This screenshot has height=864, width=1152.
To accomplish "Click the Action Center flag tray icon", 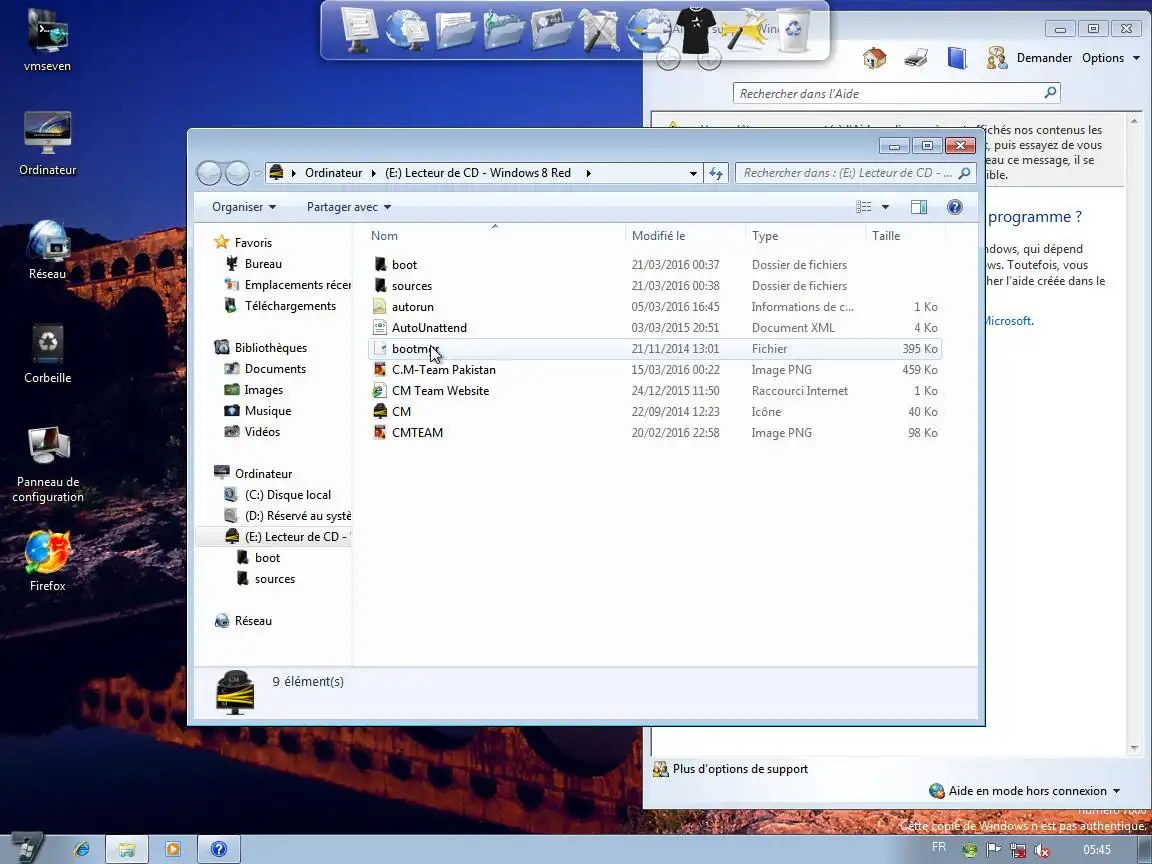I will click(993, 850).
